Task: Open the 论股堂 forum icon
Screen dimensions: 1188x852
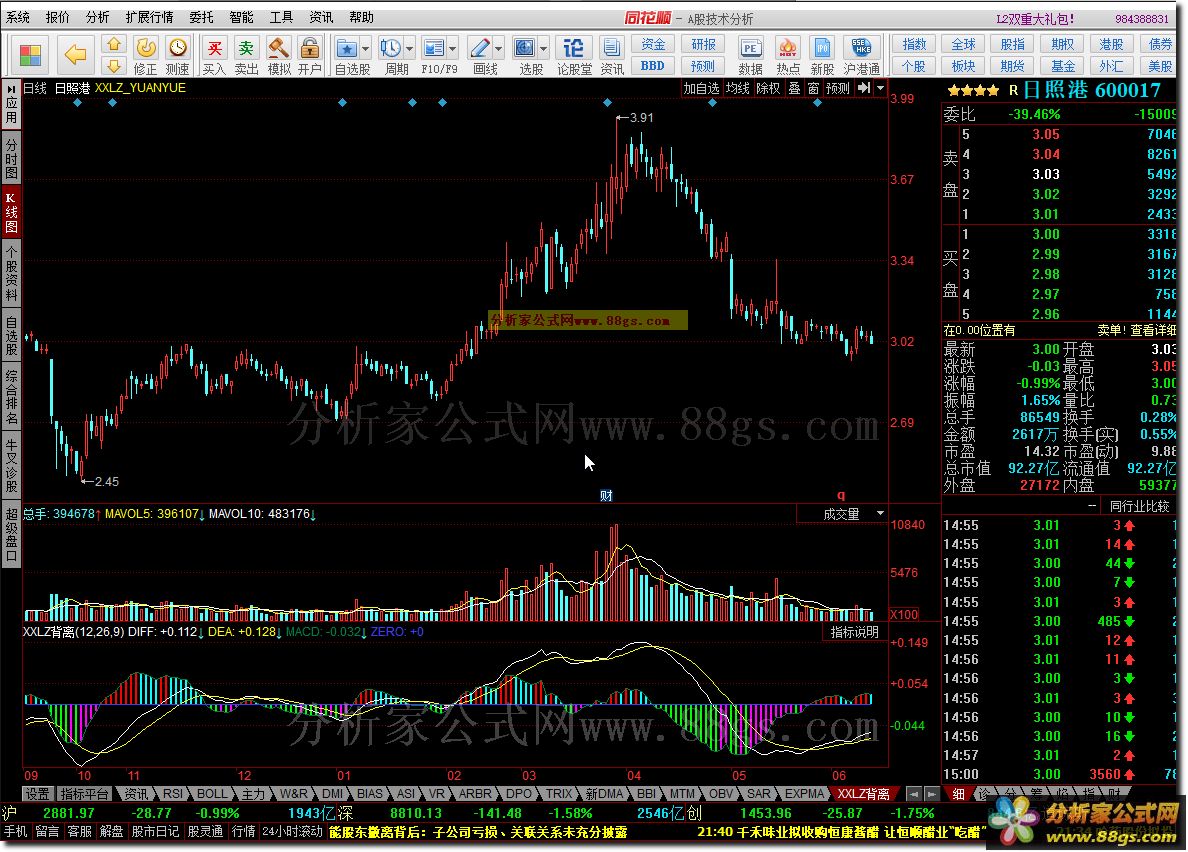Action: 574,48
